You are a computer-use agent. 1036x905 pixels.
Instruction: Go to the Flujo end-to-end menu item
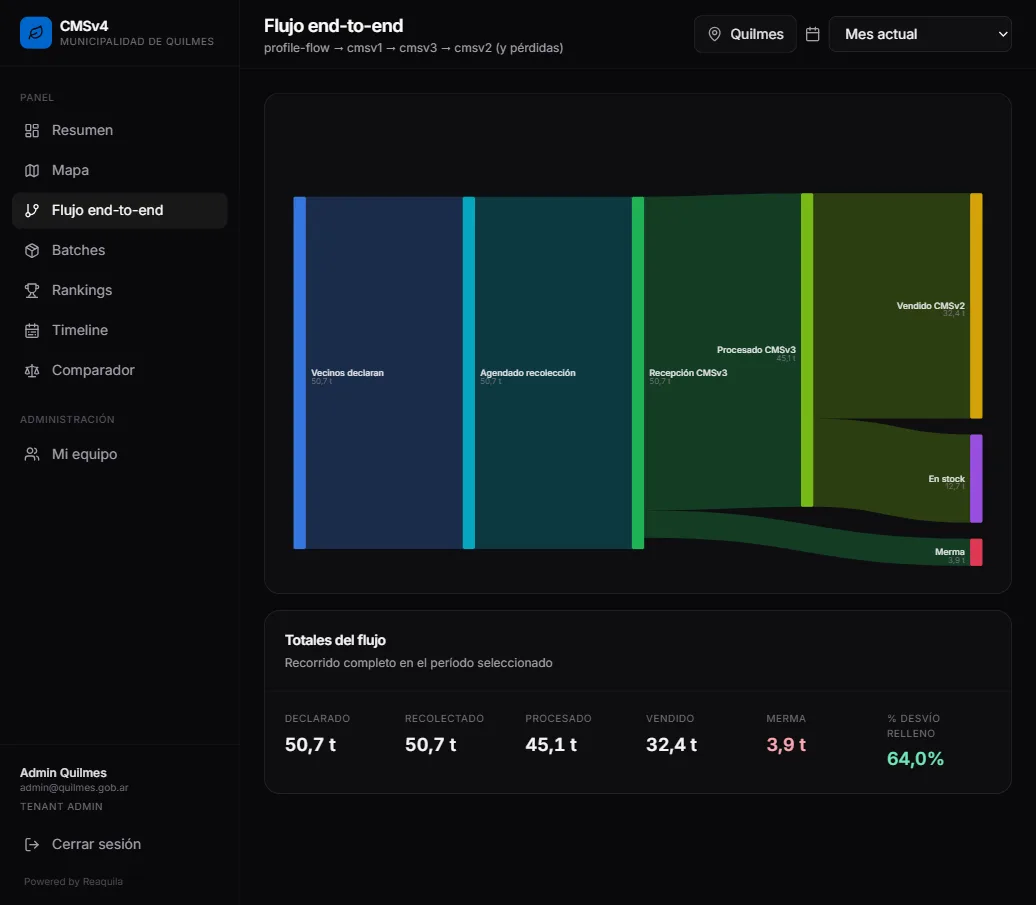click(x=120, y=211)
